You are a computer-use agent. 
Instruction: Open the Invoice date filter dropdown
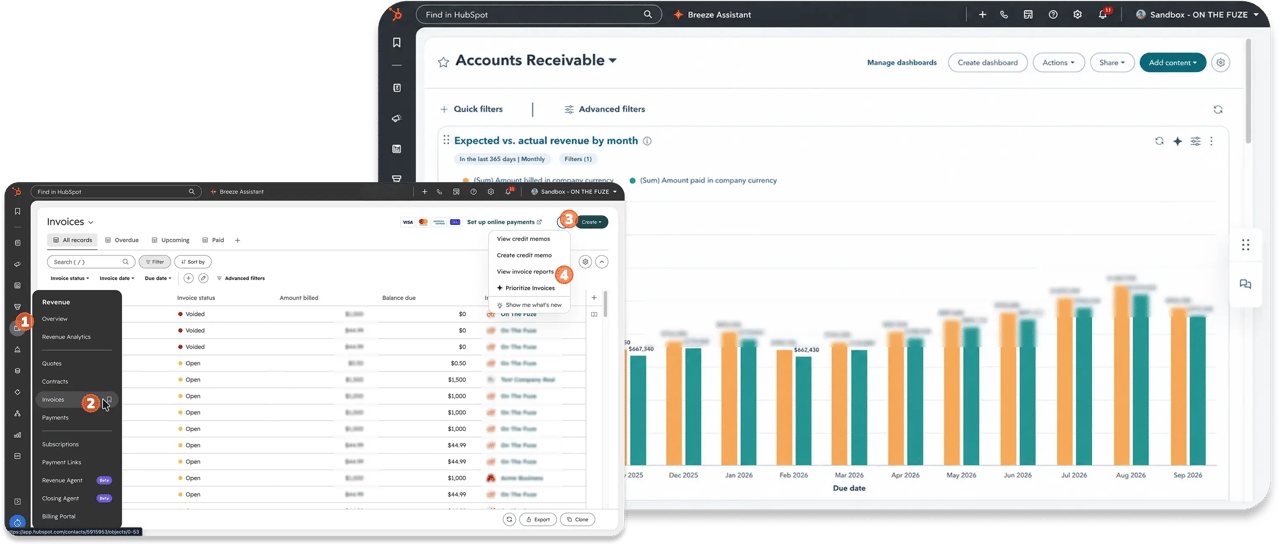(x=116, y=278)
